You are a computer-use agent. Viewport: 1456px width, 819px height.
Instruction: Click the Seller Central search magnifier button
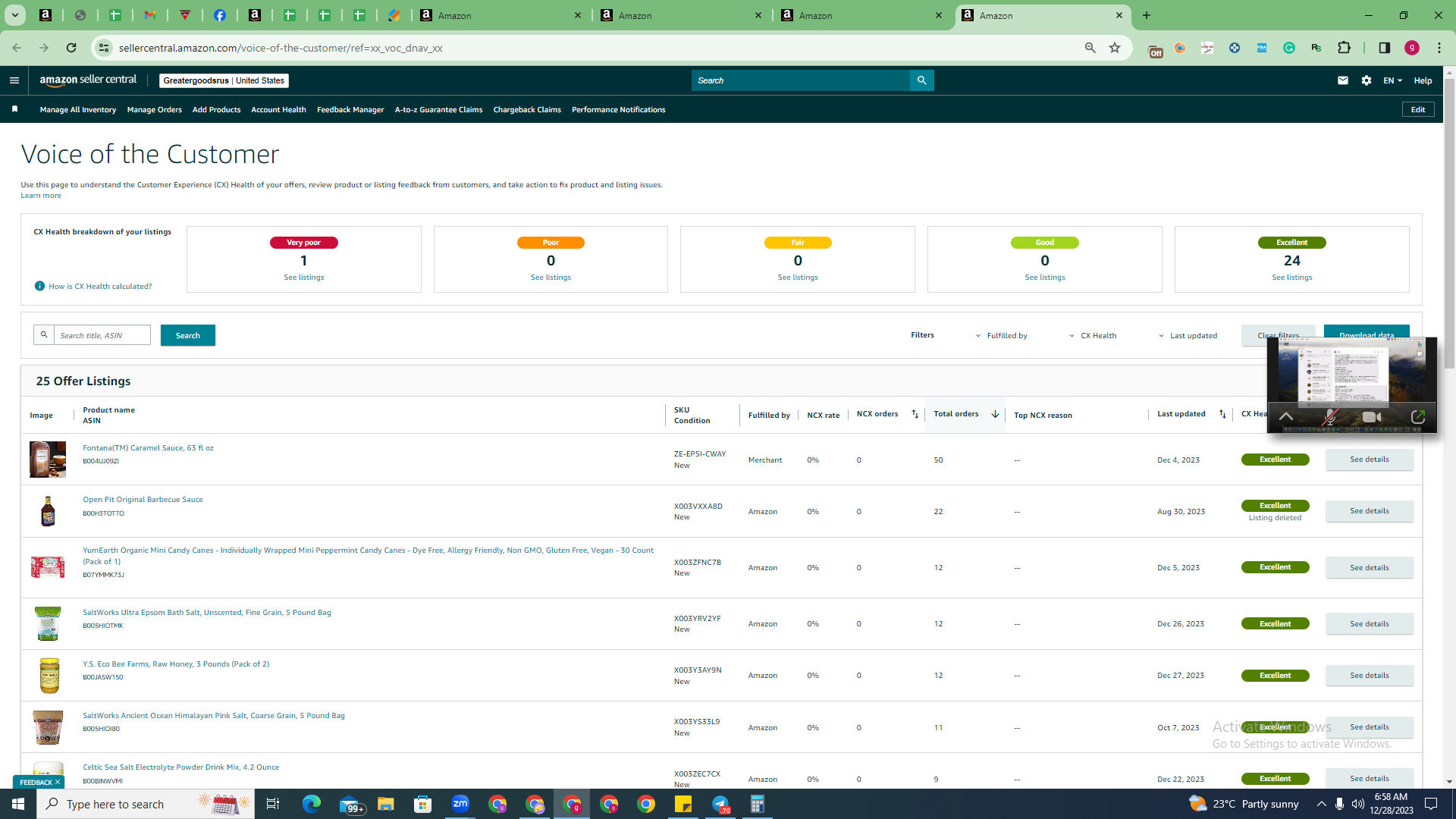tap(921, 80)
